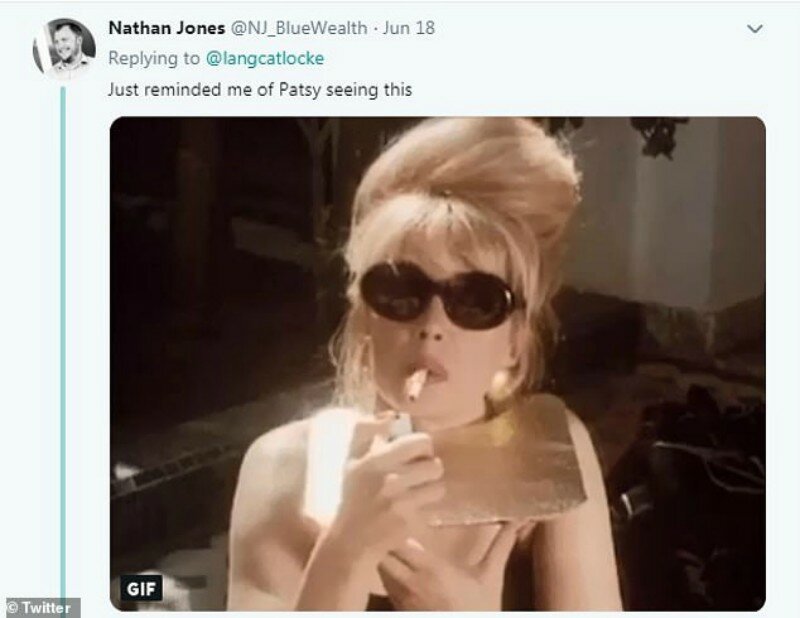Click the lighter held in the GIF
This screenshot has width=800, height=618.
pos(400,426)
